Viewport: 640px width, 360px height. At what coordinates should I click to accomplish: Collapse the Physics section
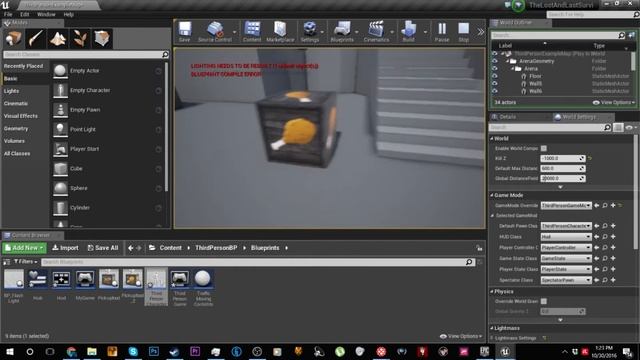click(492, 292)
